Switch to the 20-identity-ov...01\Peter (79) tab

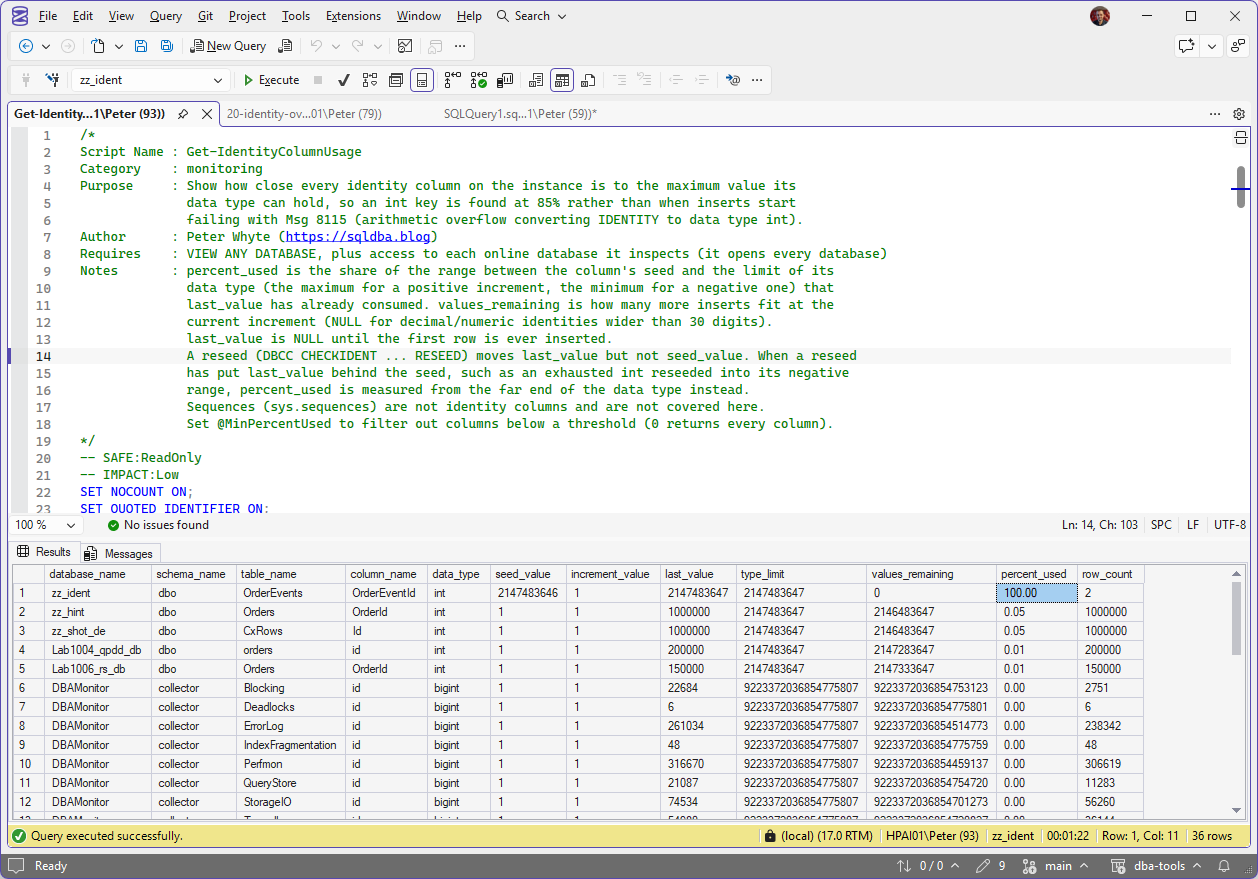coord(304,114)
